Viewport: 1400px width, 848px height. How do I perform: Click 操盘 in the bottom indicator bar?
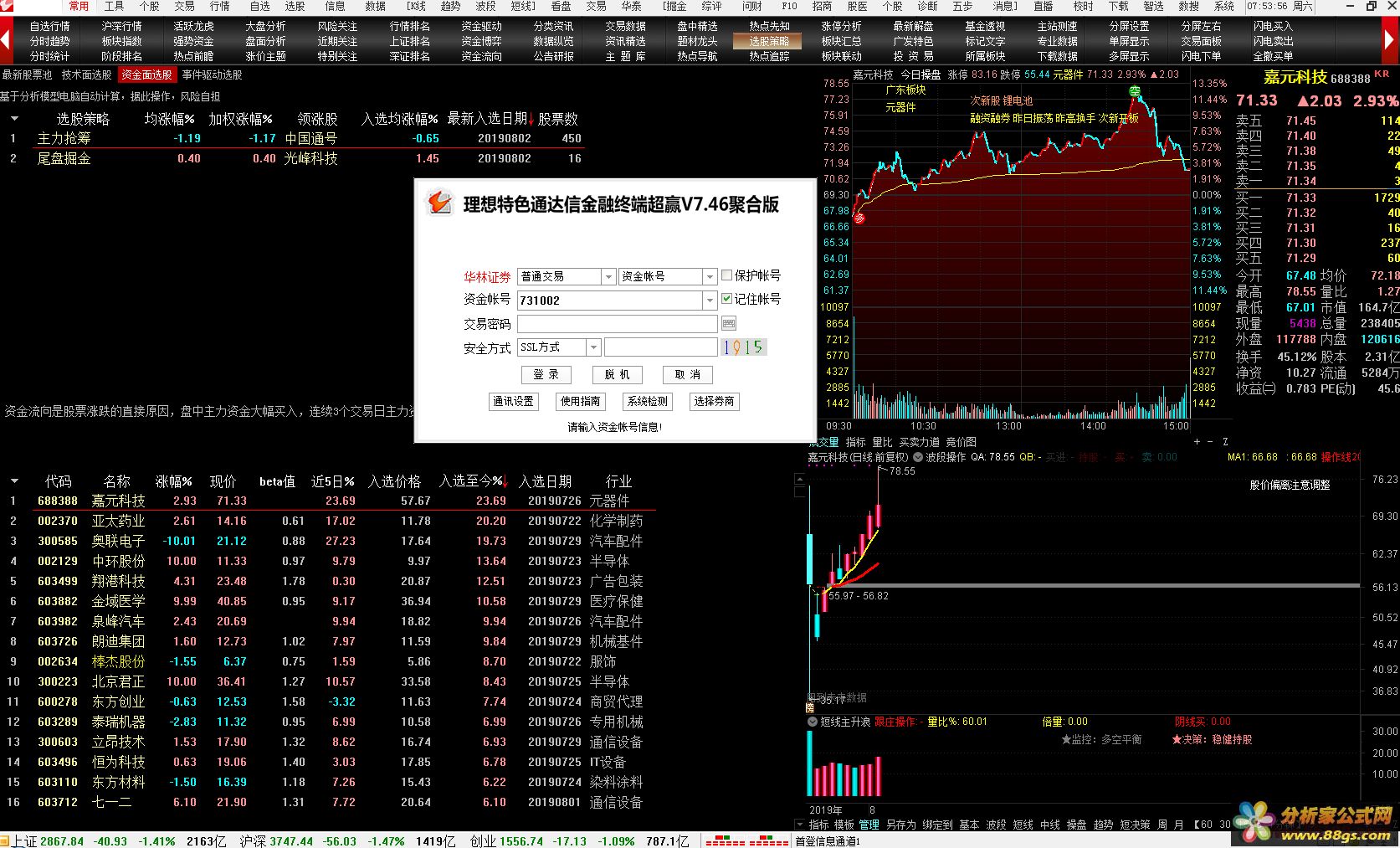[x=1076, y=825]
